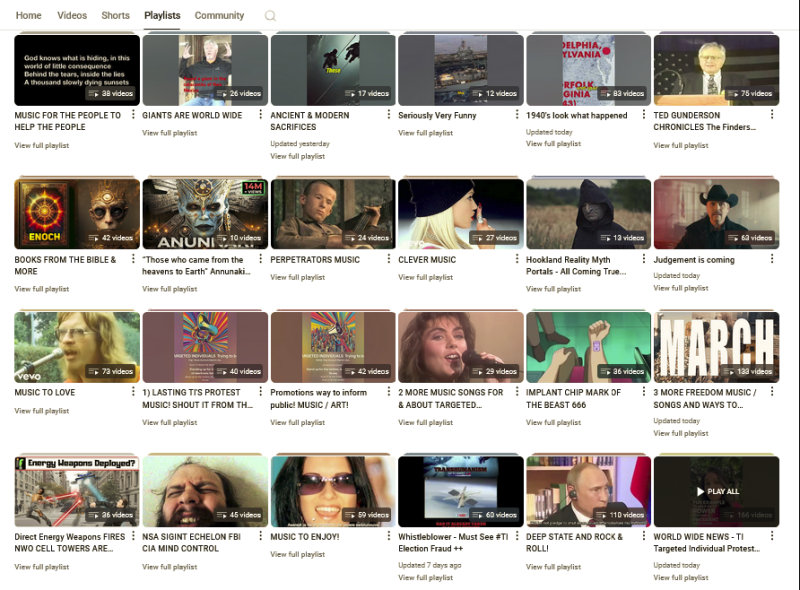Screen dimensions: 800x590
Task: Open options menu for MUSIC FOR THE PEOPLE playlist
Action: pyautogui.click(x=133, y=114)
